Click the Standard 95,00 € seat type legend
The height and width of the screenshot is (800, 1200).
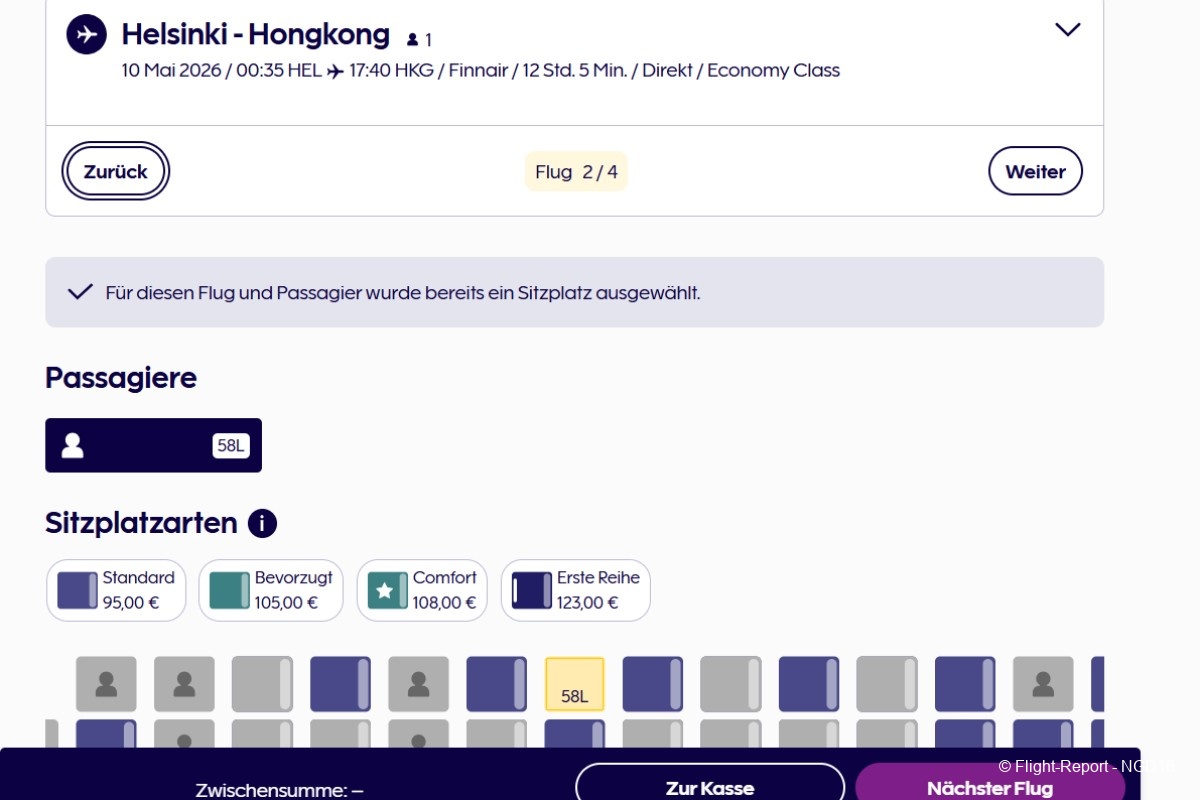pyautogui.click(x=116, y=590)
